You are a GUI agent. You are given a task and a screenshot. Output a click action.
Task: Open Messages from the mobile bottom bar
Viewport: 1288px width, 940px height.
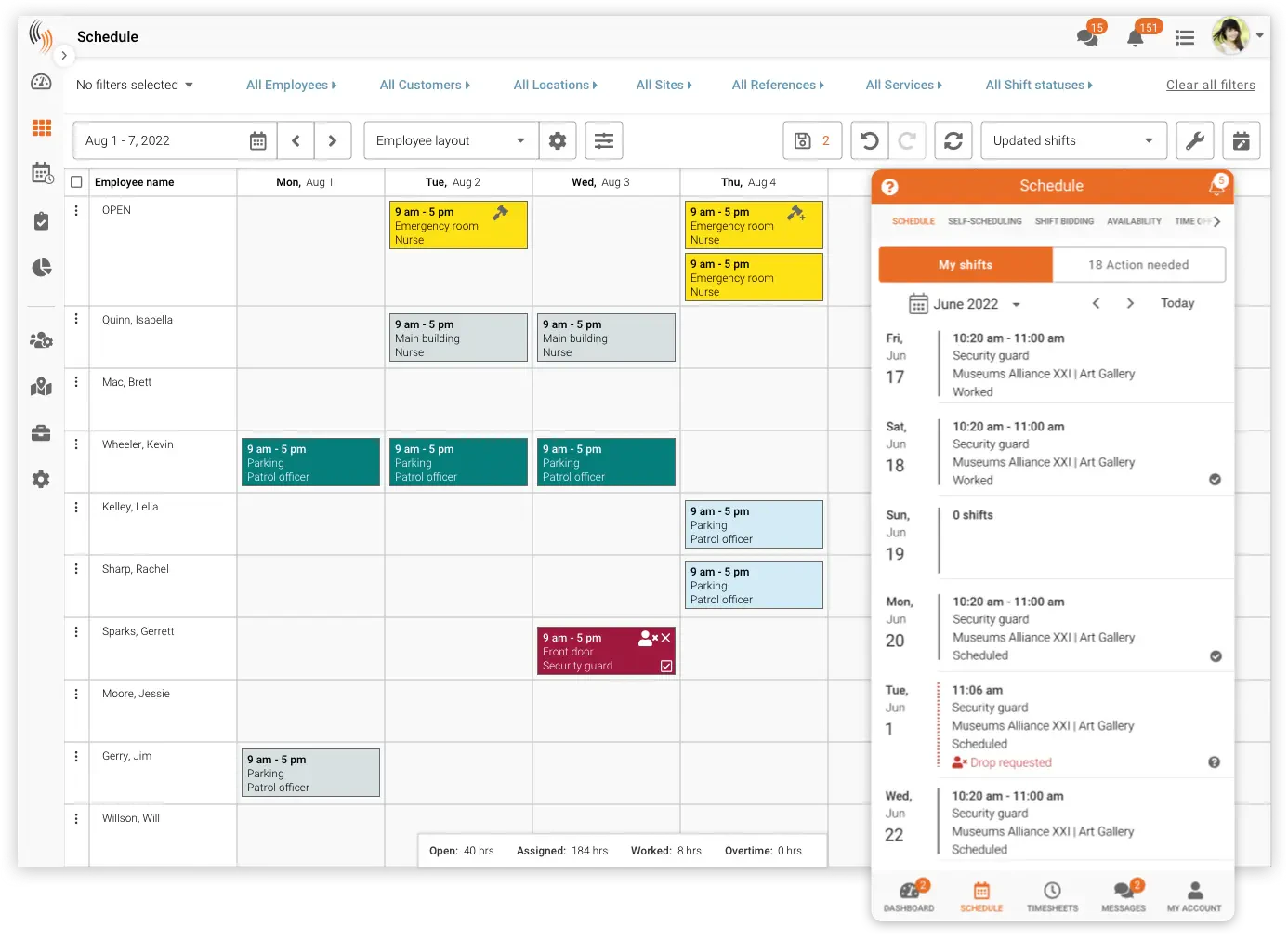coord(1124,895)
